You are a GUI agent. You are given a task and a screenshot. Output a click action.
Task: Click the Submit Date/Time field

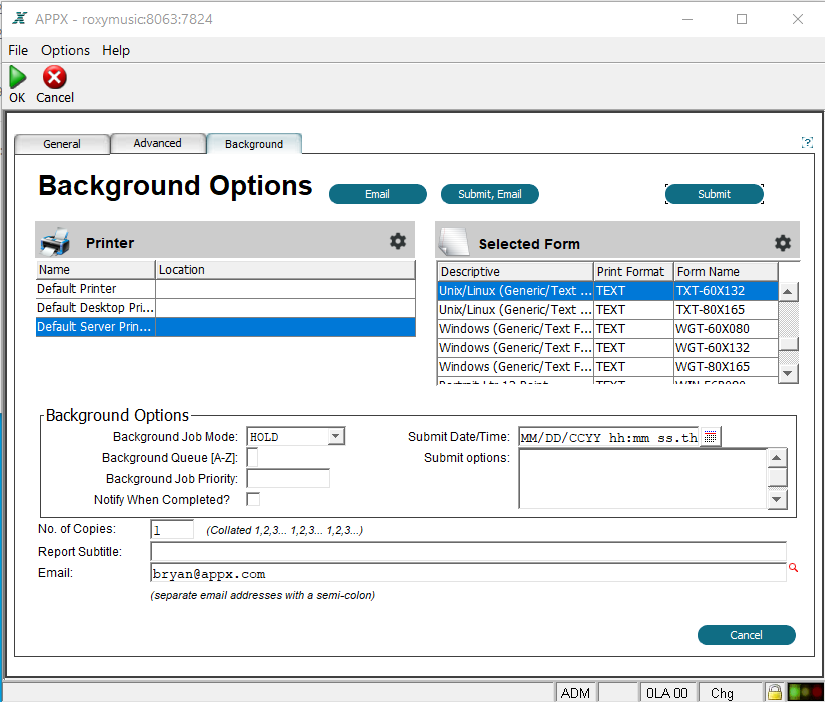609,437
